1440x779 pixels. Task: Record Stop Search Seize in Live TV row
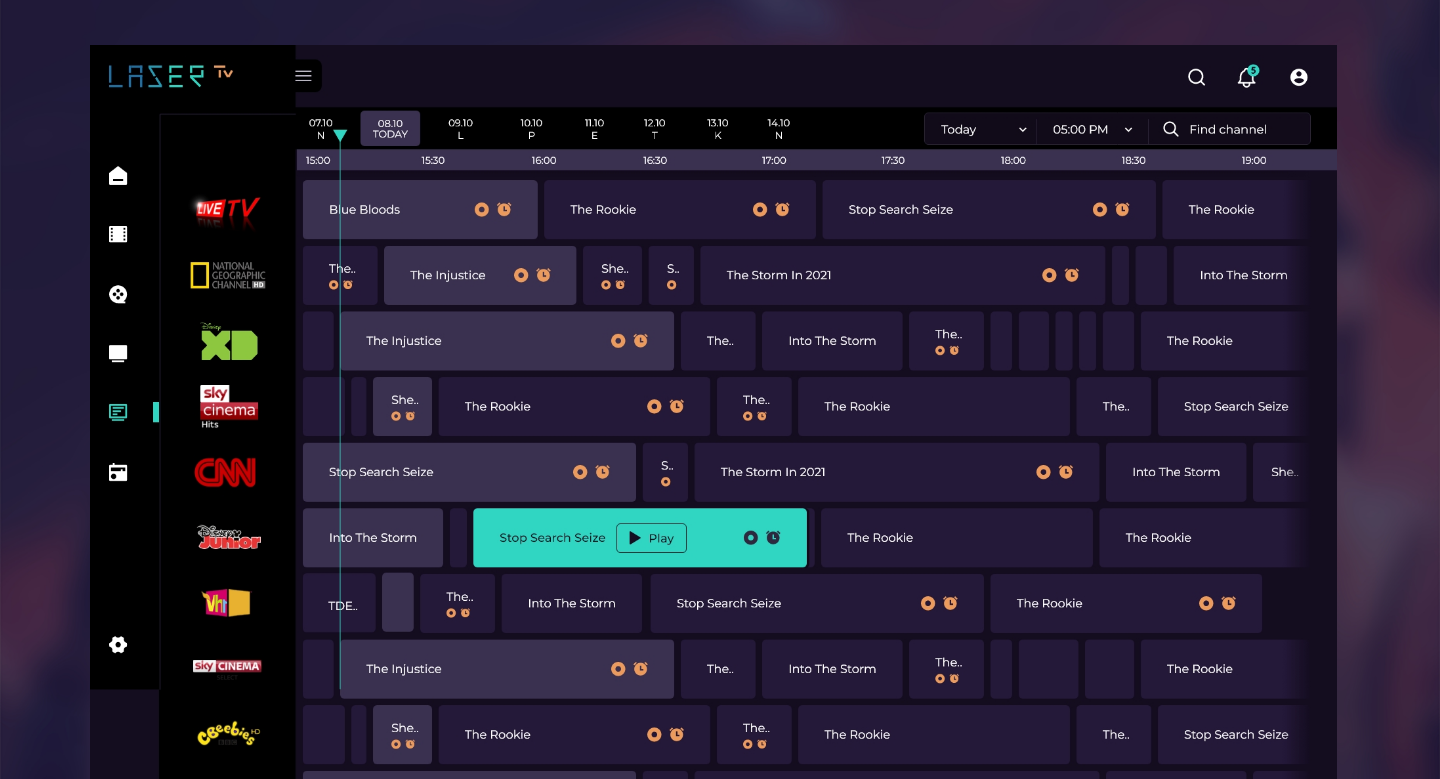pos(1100,209)
